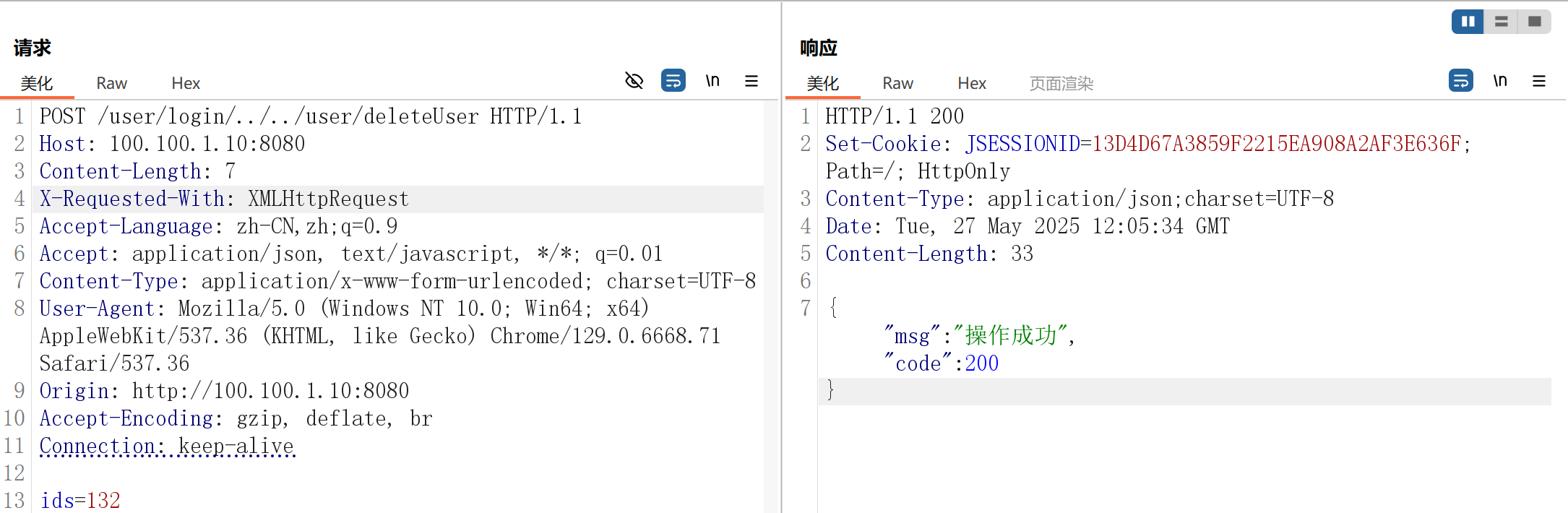Click the response Content-Length: 33 line
Viewport: 1568px width, 513px height.
(x=929, y=254)
